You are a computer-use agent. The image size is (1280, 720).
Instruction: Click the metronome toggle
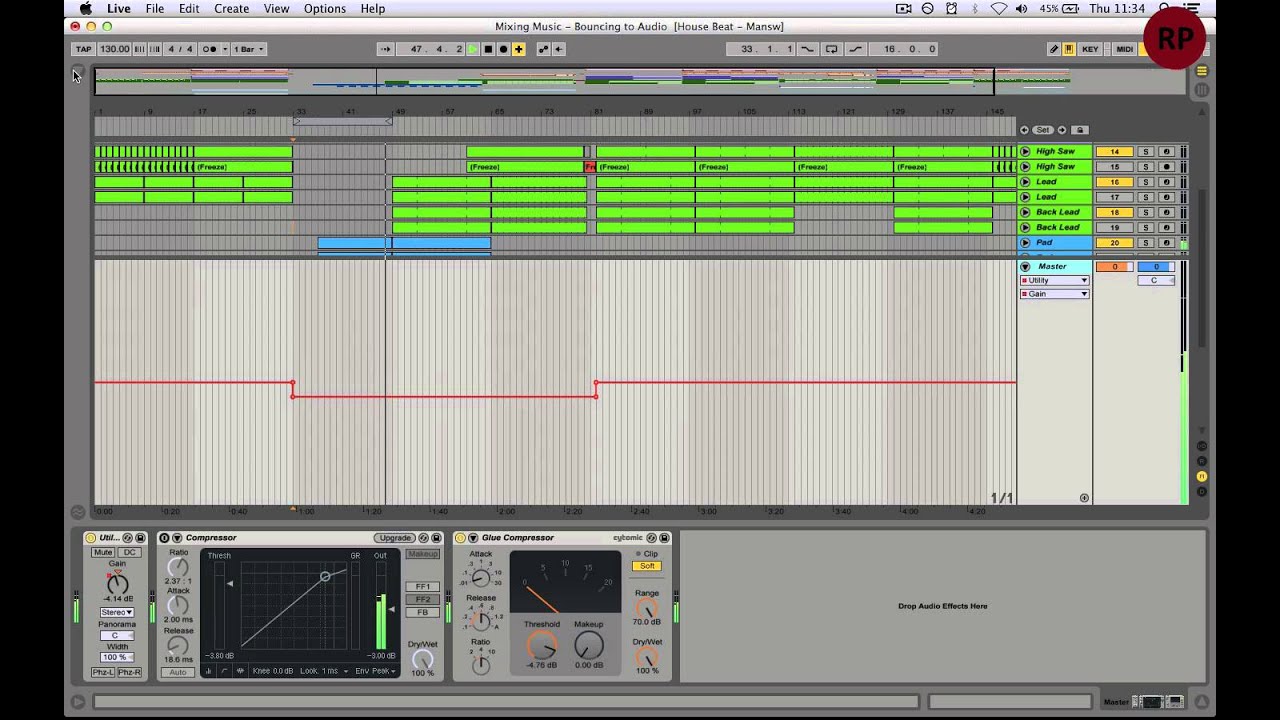click(209, 49)
